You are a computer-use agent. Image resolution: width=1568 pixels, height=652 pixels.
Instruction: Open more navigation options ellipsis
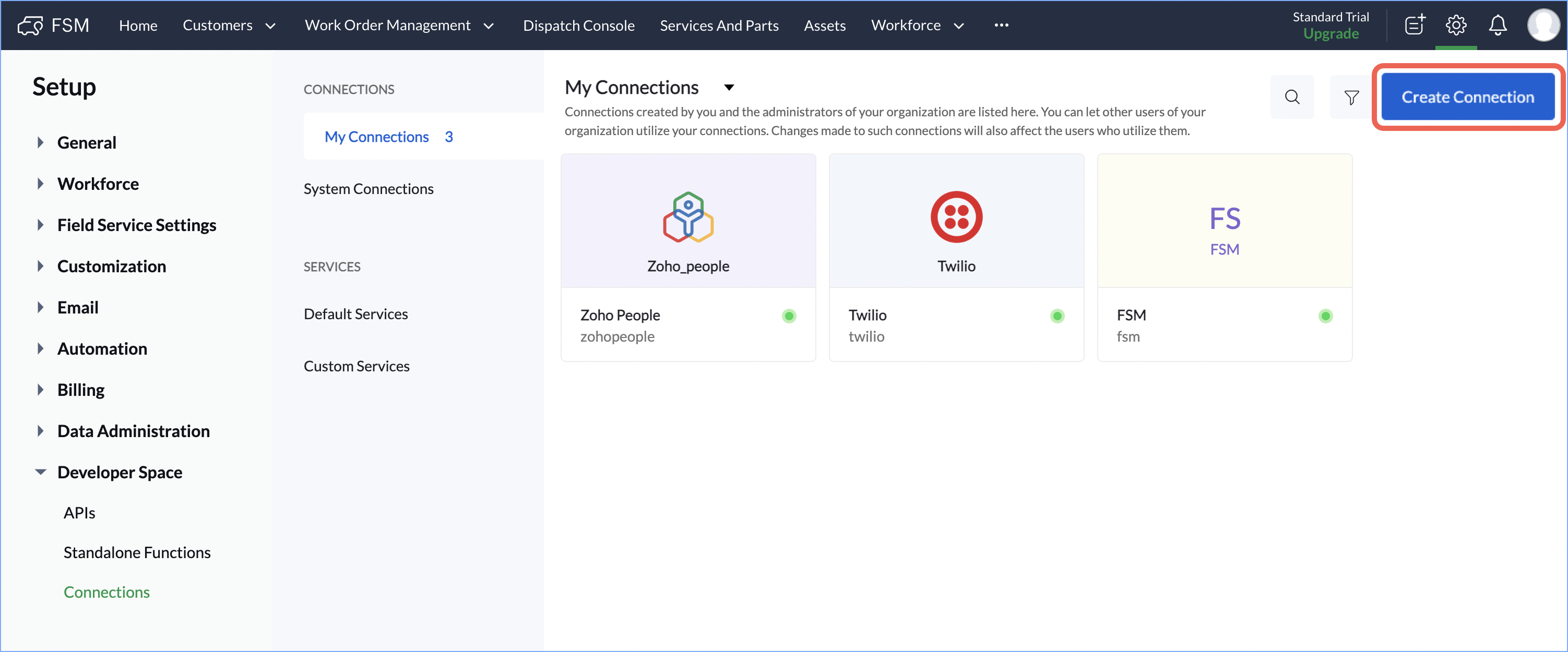click(x=1001, y=26)
